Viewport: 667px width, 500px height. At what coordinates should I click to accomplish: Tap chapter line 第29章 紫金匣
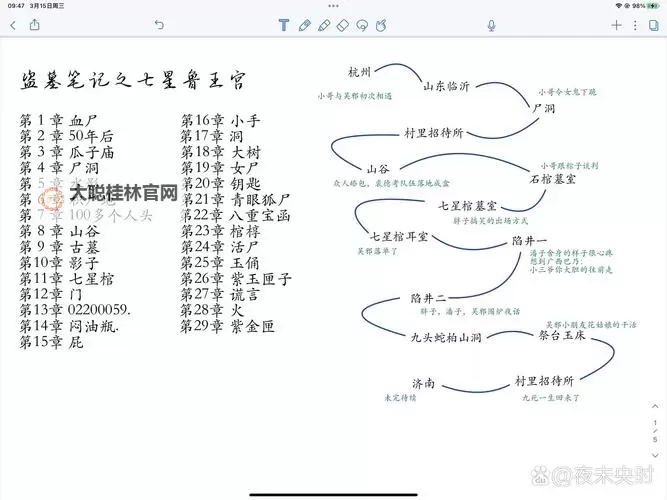pos(228,326)
